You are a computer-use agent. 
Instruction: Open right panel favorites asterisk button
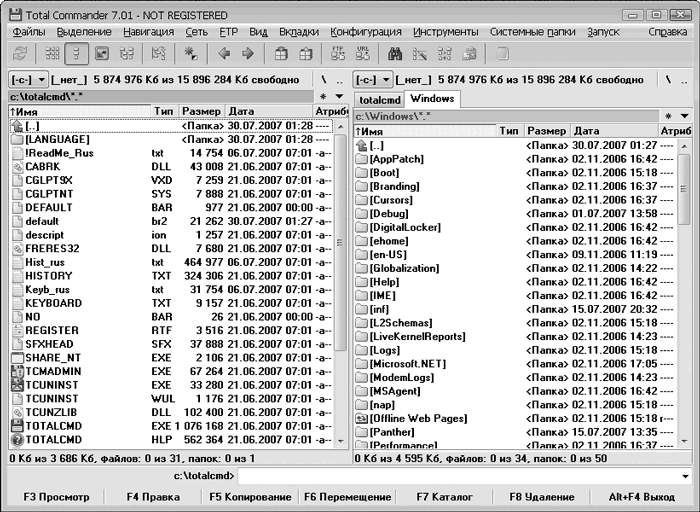[x=668, y=116]
